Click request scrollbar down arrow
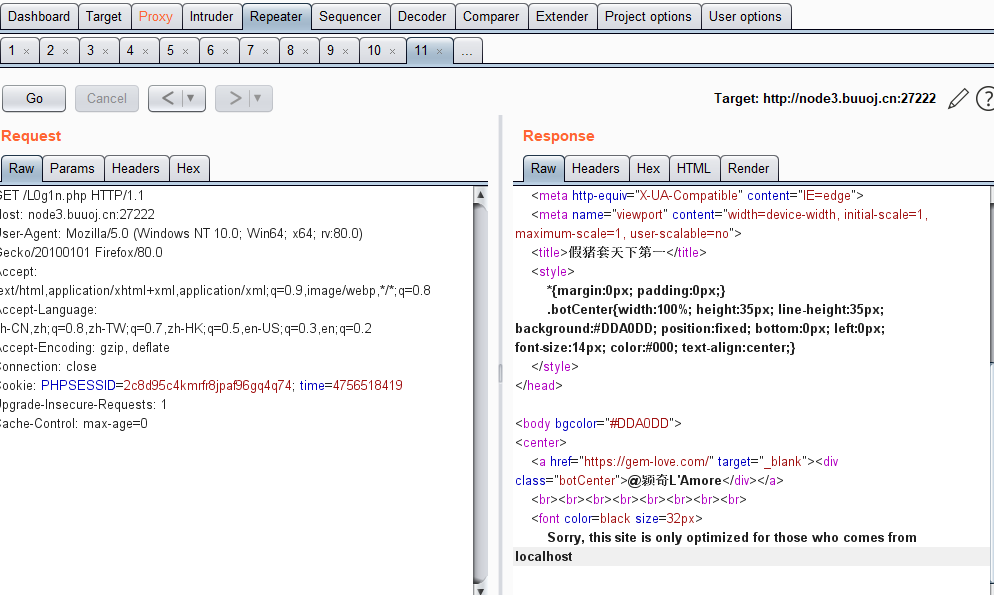The image size is (994, 595). [481, 591]
